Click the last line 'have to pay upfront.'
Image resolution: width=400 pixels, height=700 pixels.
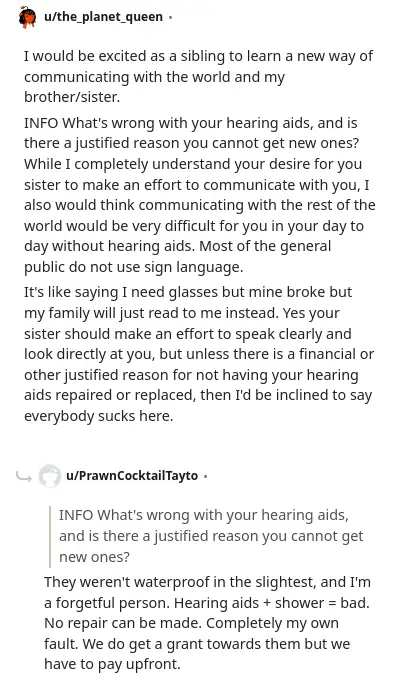tap(112, 664)
